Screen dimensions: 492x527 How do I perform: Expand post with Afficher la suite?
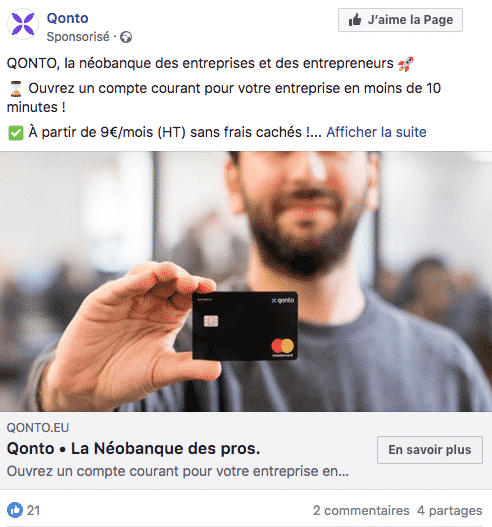(376, 132)
